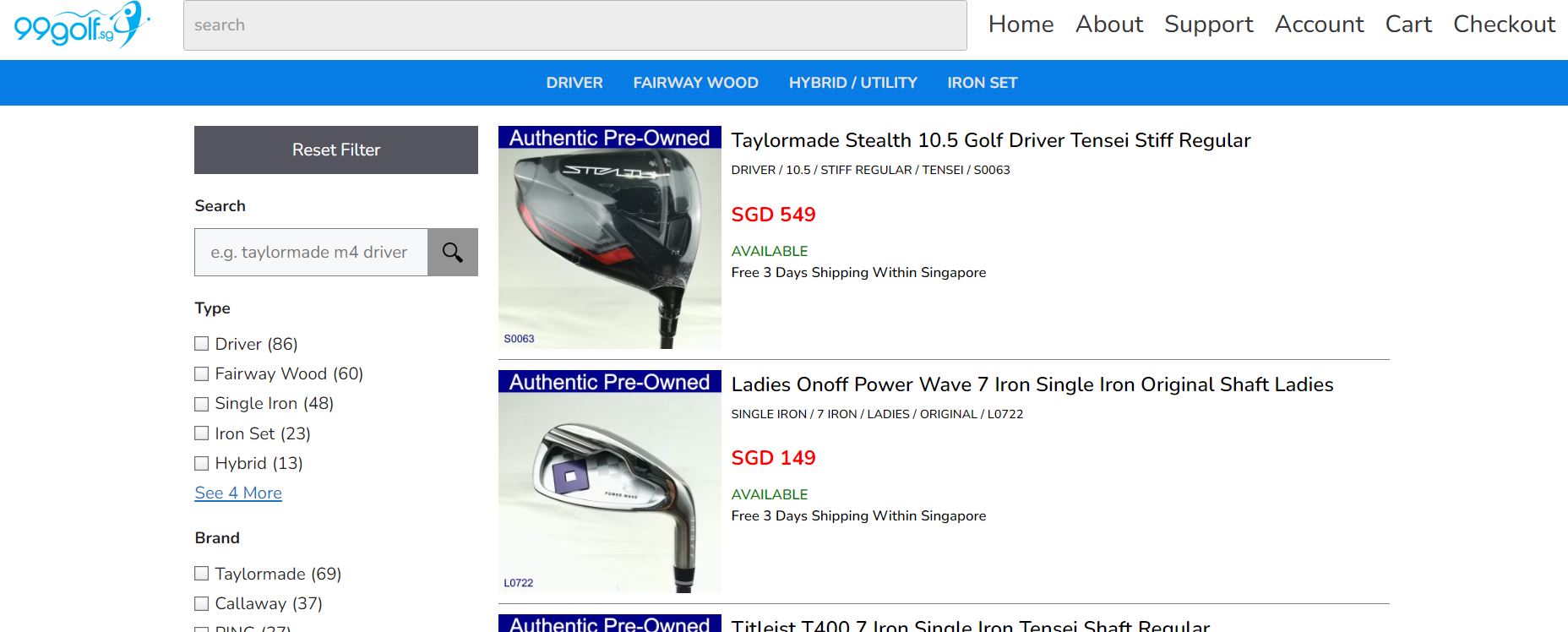Open Titleist T400 7 Iron listing title
This screenshot has height=632, width=1568.
[x=970, y=625]
